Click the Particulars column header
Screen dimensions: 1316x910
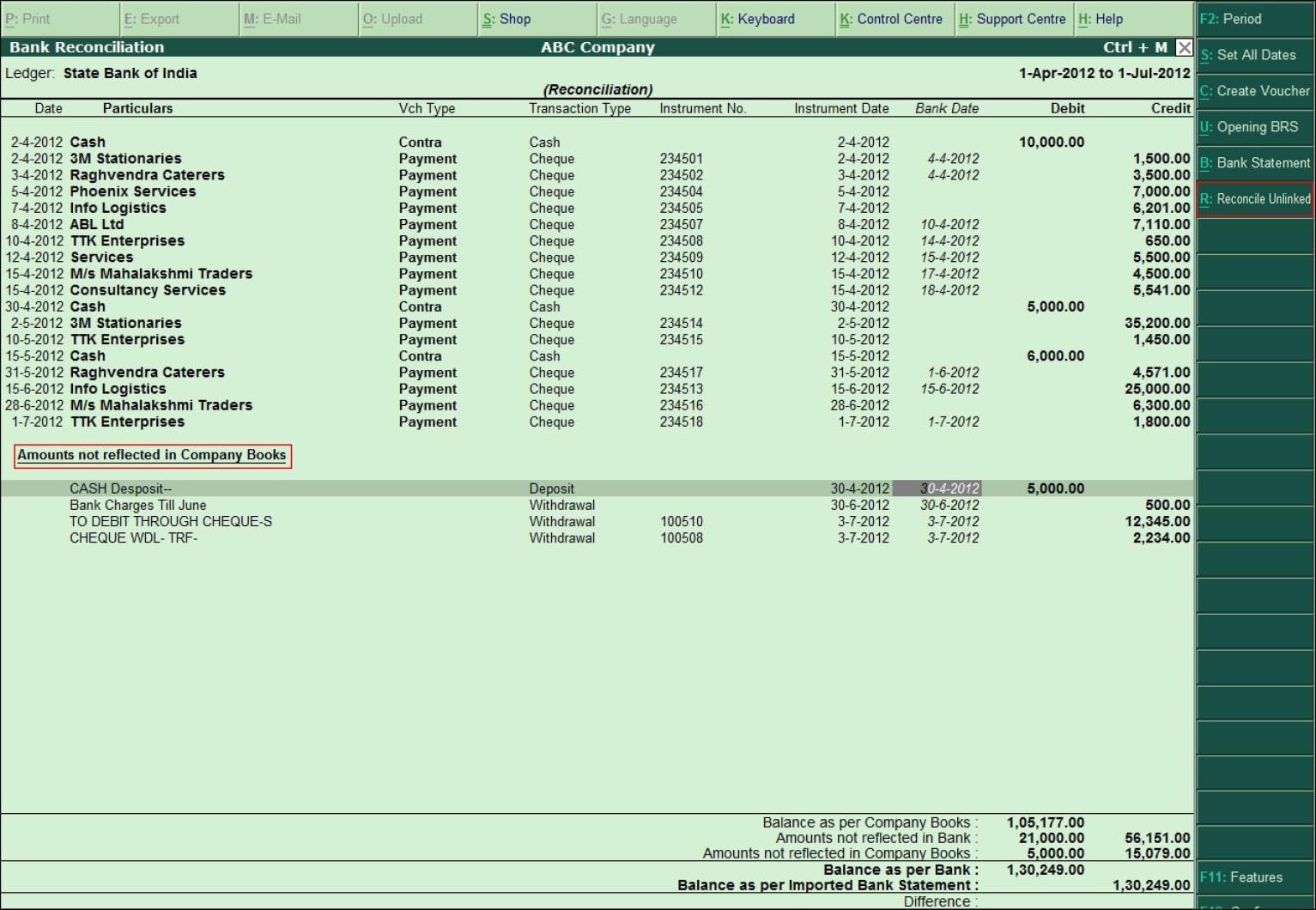(x=137, y=108)
